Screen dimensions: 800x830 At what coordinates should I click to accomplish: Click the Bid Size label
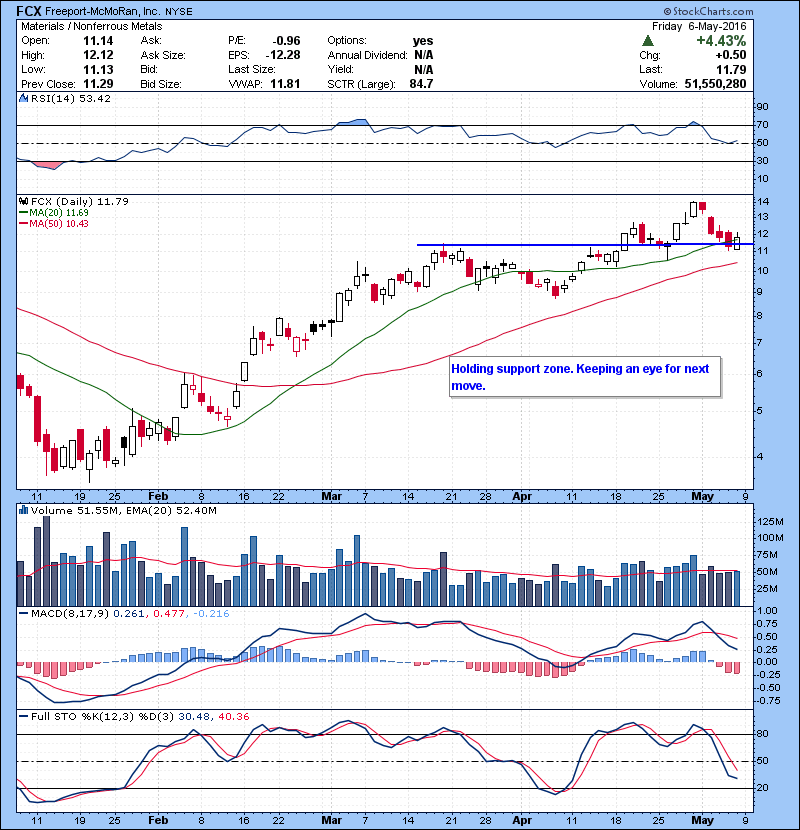coord(161,84)
